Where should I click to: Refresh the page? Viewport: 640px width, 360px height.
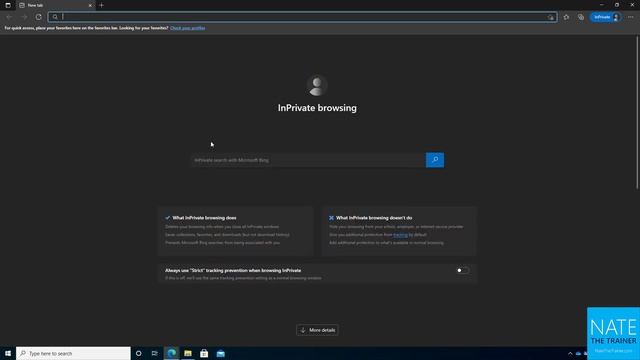38,17
